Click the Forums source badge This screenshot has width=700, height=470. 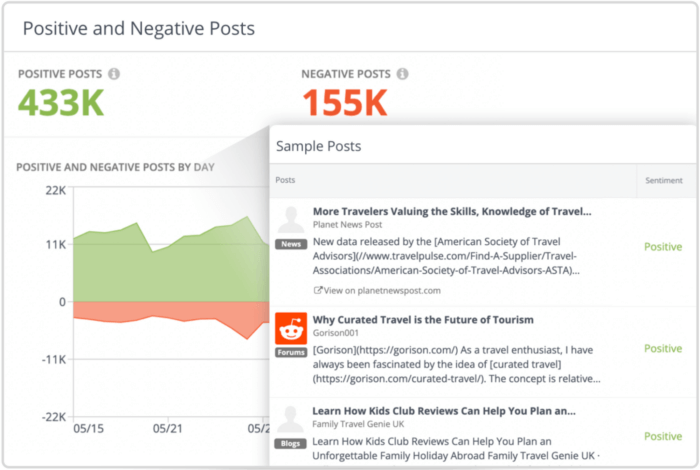pos(290,353)
